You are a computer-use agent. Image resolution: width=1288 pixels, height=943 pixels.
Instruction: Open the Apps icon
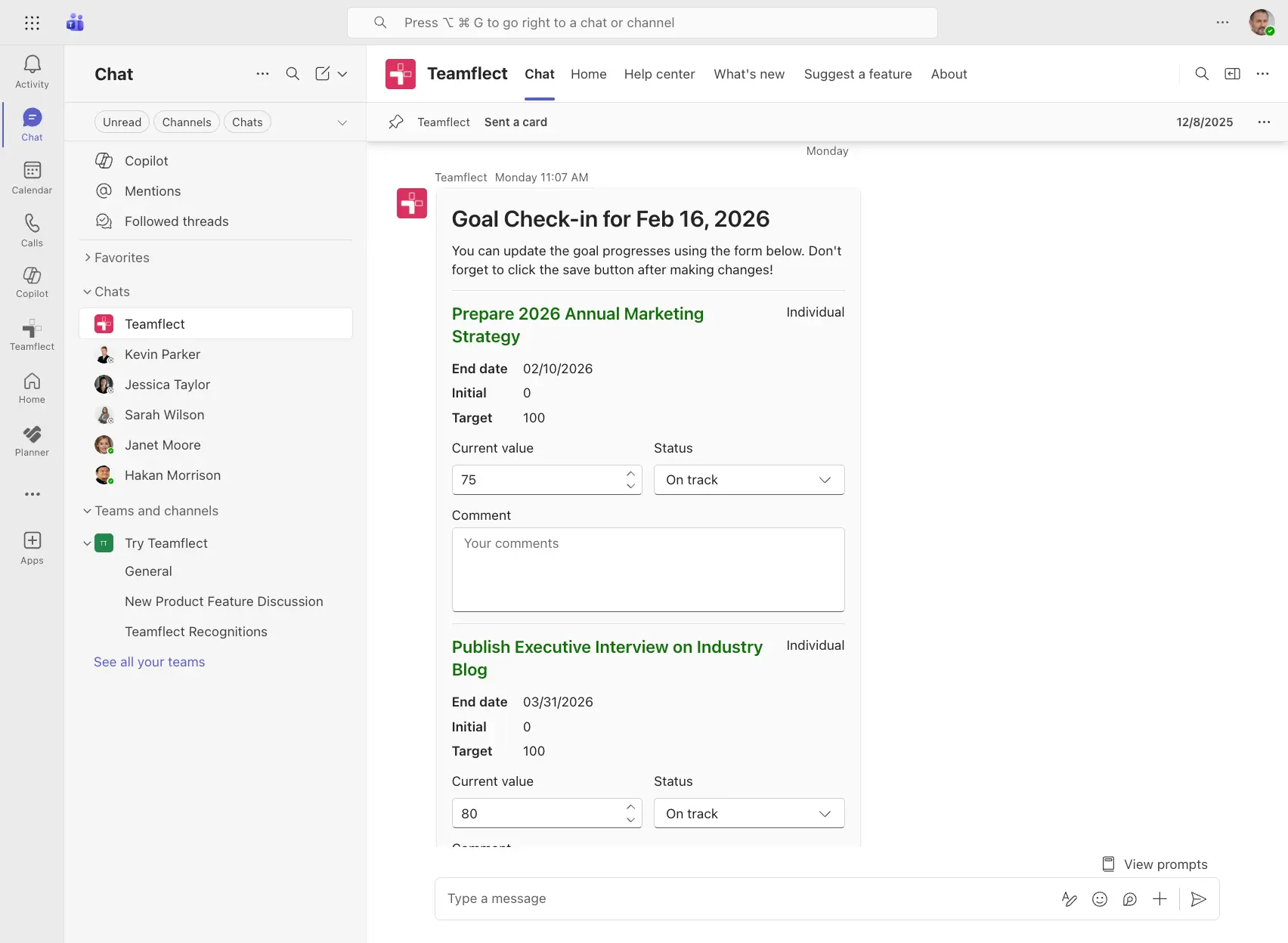point(32,546)
